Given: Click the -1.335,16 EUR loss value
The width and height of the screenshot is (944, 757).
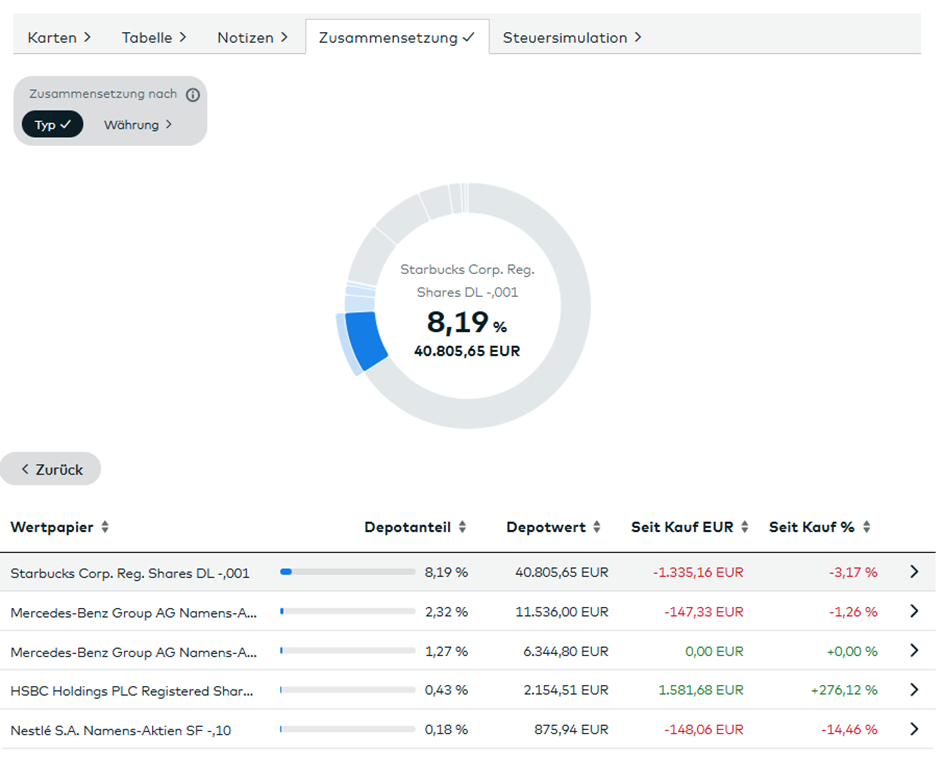Looking at the screenshot, I should tap(698, 572).
